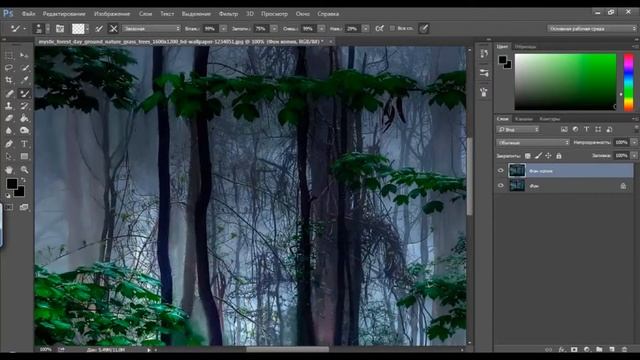Check the 'Все сл.' sample all layers box

(392, 28)
